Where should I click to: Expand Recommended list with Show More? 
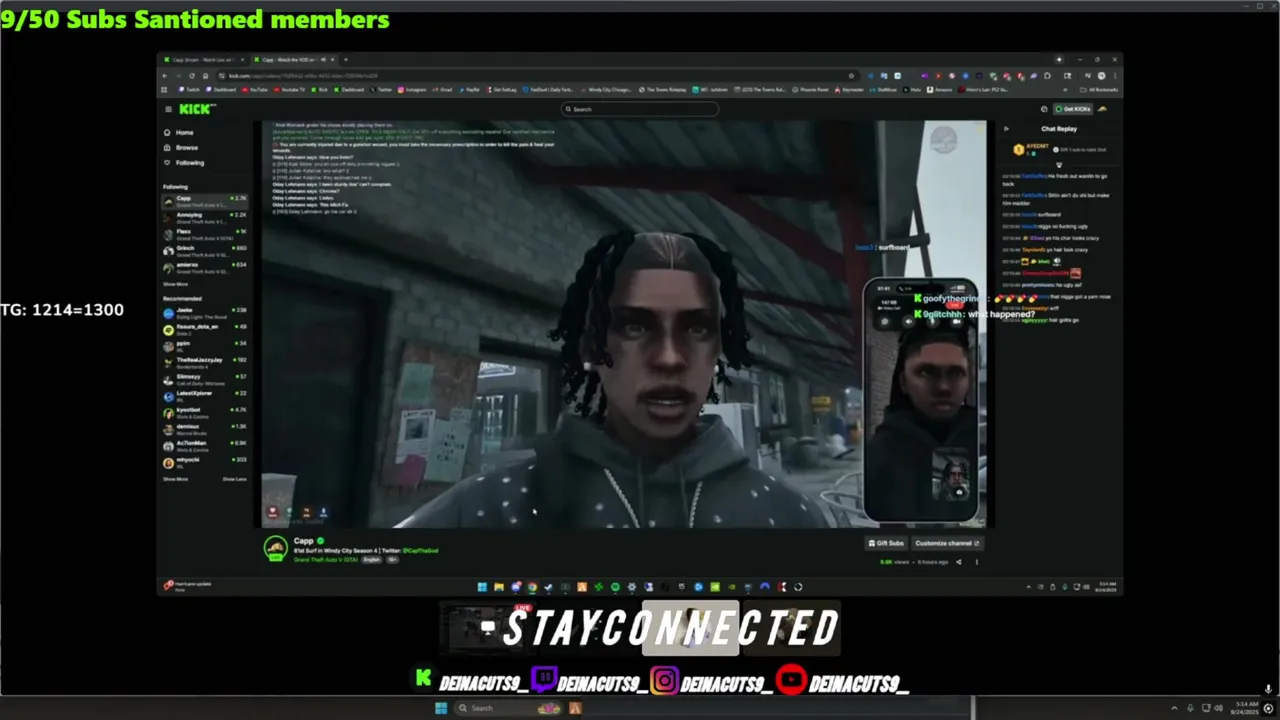(x=175, y=479)
